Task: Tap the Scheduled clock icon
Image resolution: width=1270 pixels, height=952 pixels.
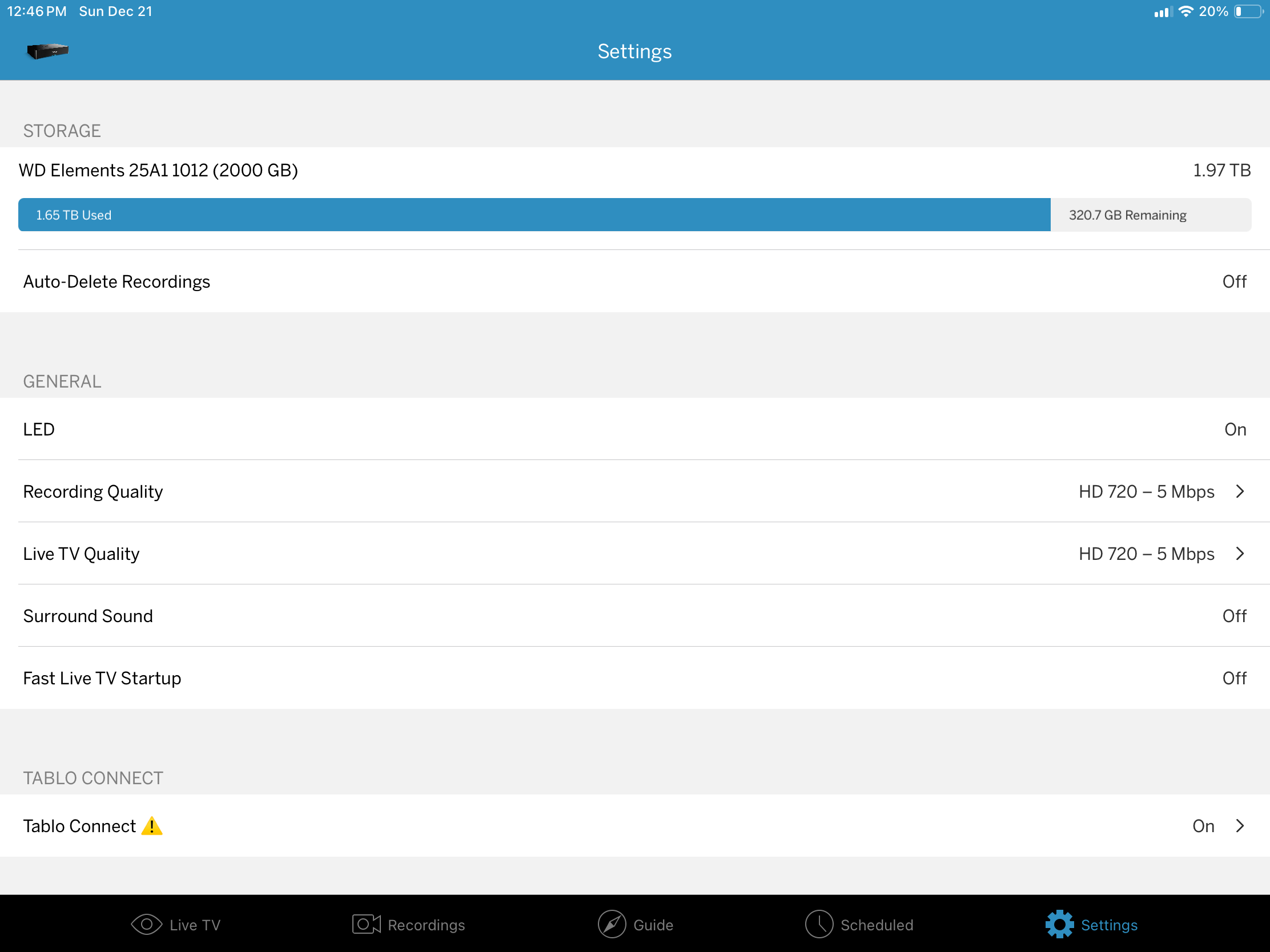Action: [x=819, y=925]
